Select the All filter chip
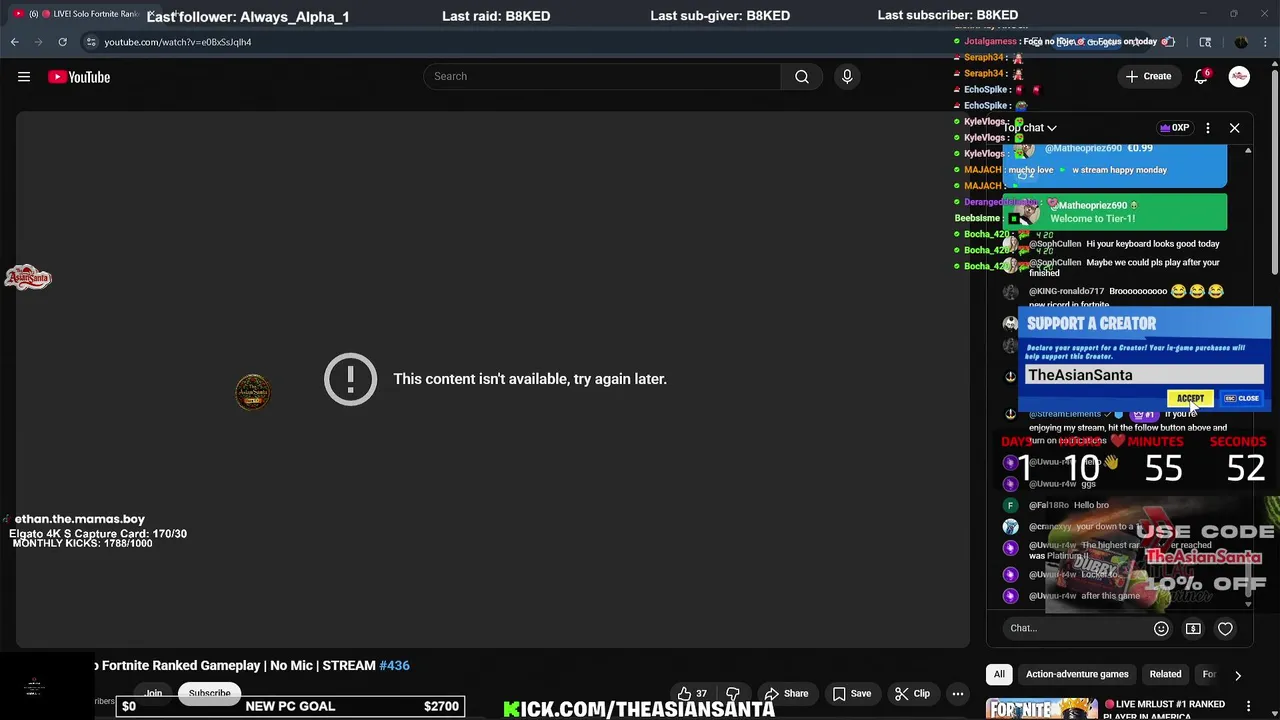The height and width of the screenshot is (720, 1280). [x=999, y=674]
